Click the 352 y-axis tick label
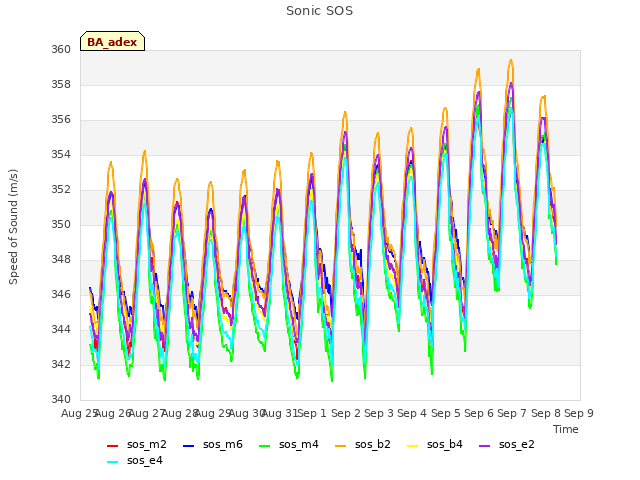The image size is (640, 480). point(61,190)
